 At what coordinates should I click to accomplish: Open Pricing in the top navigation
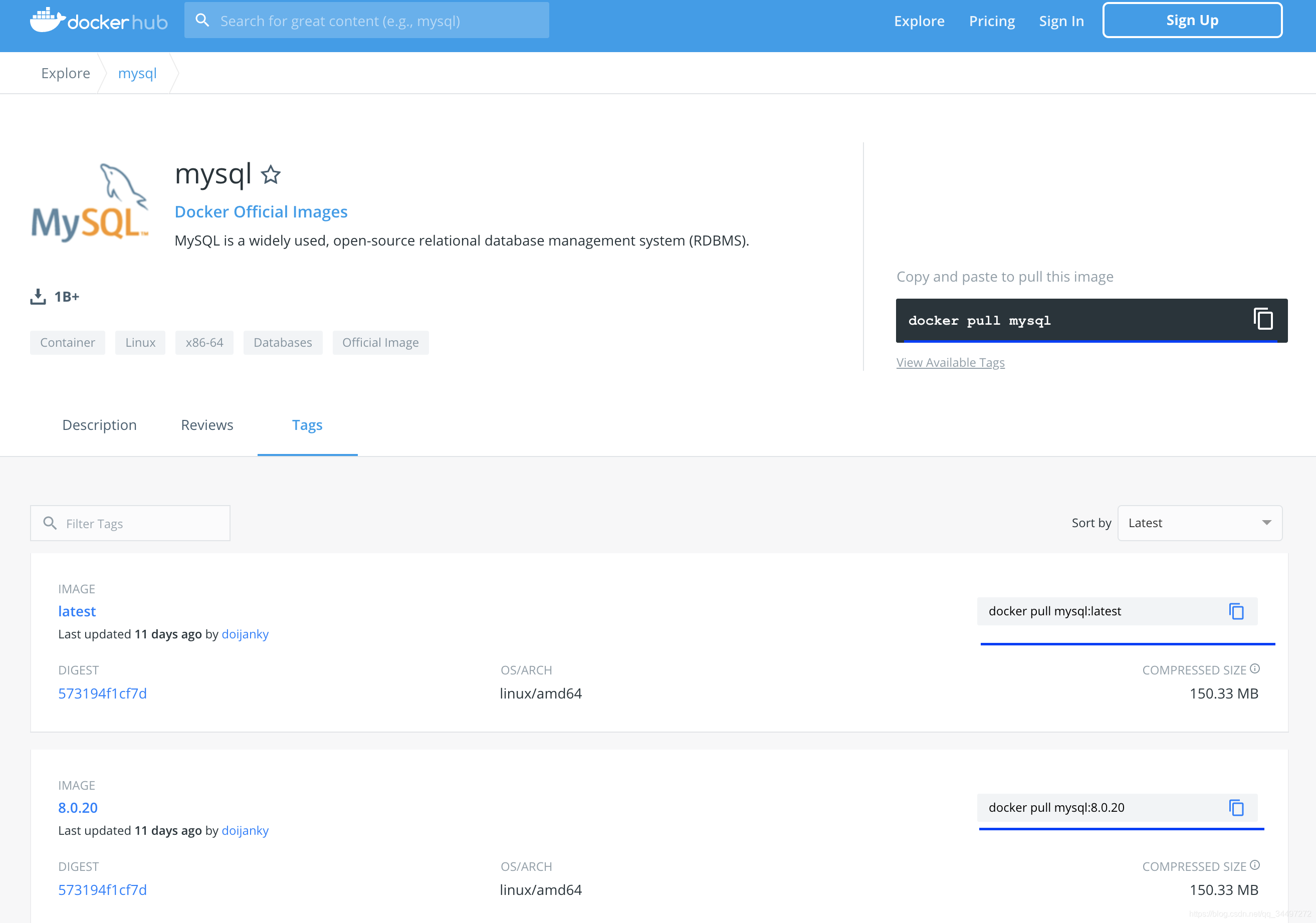pyautogui.click(x=992, y=21)
